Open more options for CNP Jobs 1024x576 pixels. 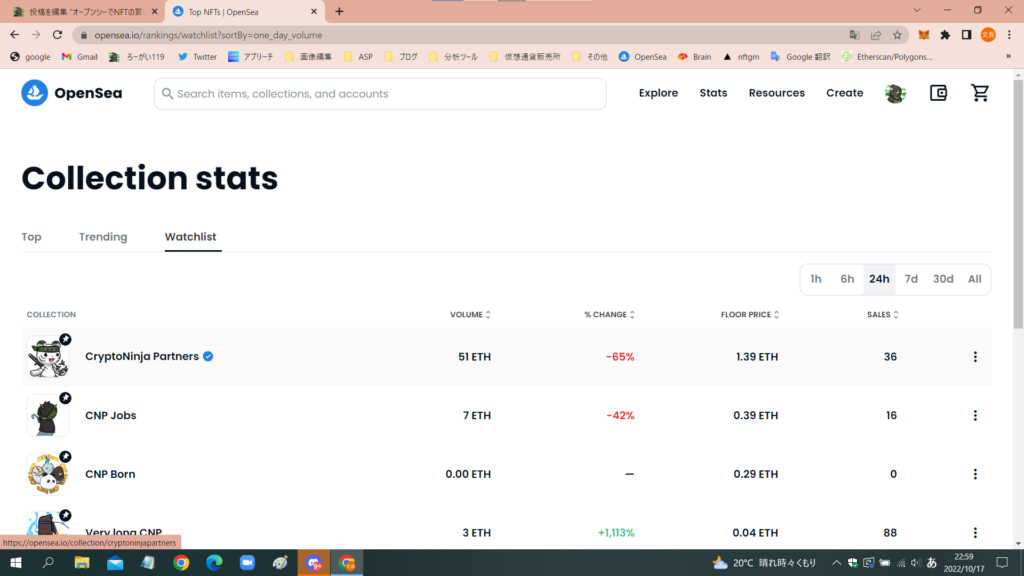975,415
